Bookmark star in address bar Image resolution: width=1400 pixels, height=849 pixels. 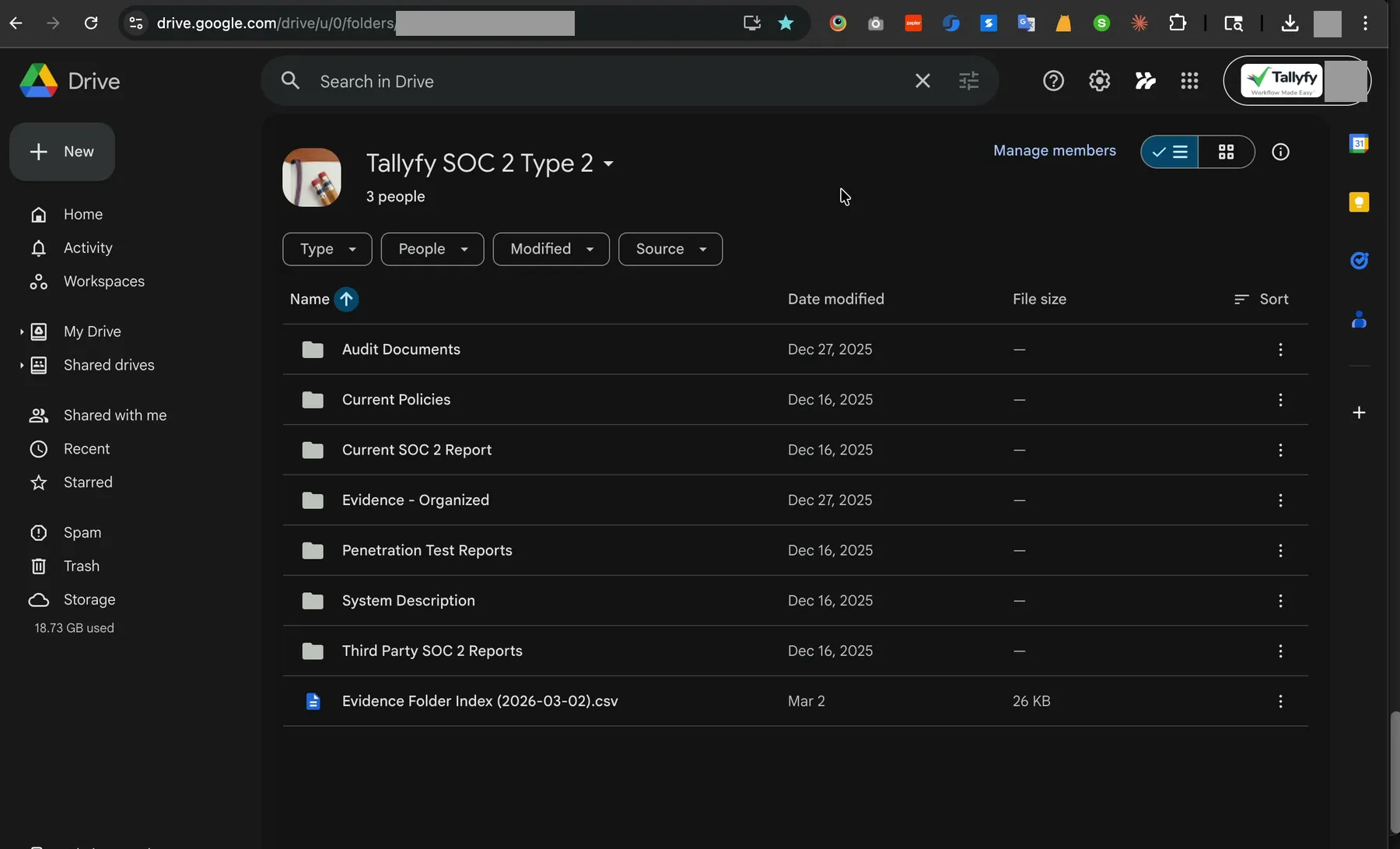pos(786,23)
